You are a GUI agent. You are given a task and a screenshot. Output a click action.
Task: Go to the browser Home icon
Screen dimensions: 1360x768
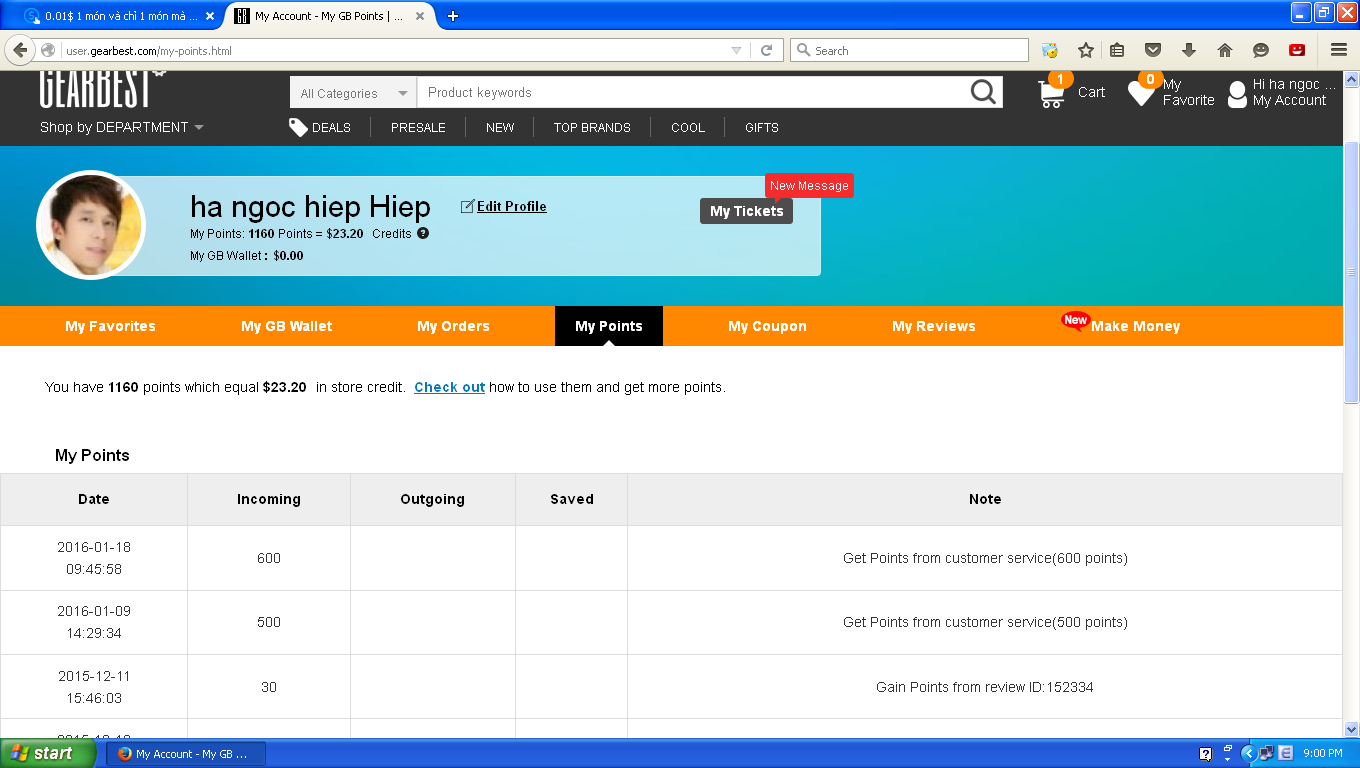(1225, 50)
